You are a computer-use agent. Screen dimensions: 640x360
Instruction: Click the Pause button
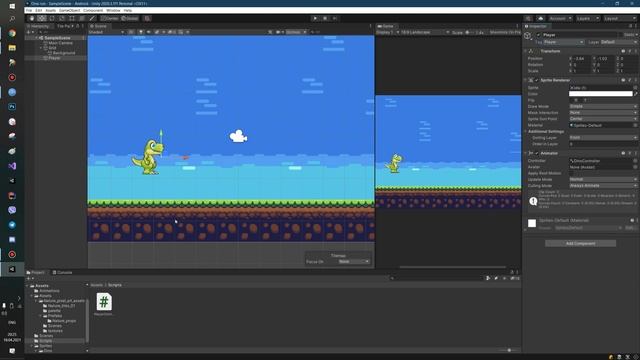coord(325,18)
